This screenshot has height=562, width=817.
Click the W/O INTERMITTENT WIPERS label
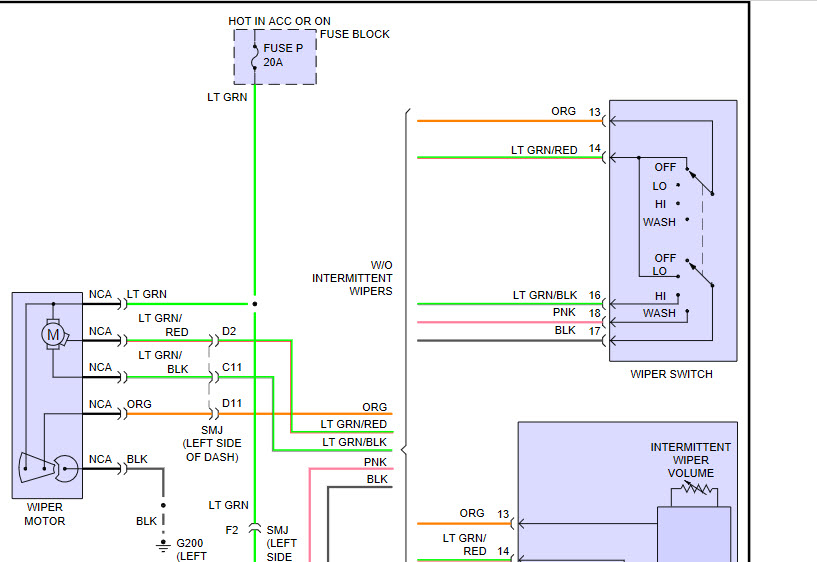pyautogui.click(x=352, y=278)
